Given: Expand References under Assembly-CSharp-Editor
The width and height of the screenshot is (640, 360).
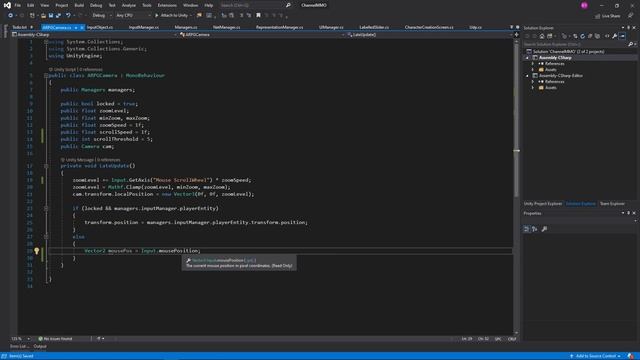Looking at the screenshot, I should click(x=533, y=82).
